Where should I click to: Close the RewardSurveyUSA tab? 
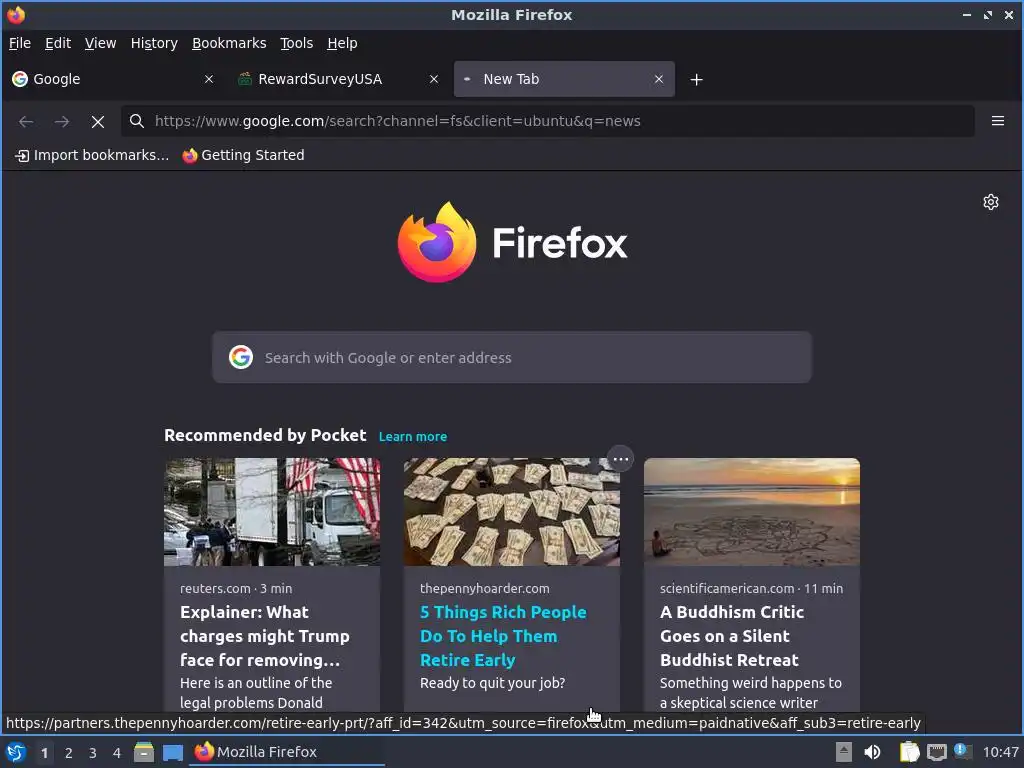point(434,79)
